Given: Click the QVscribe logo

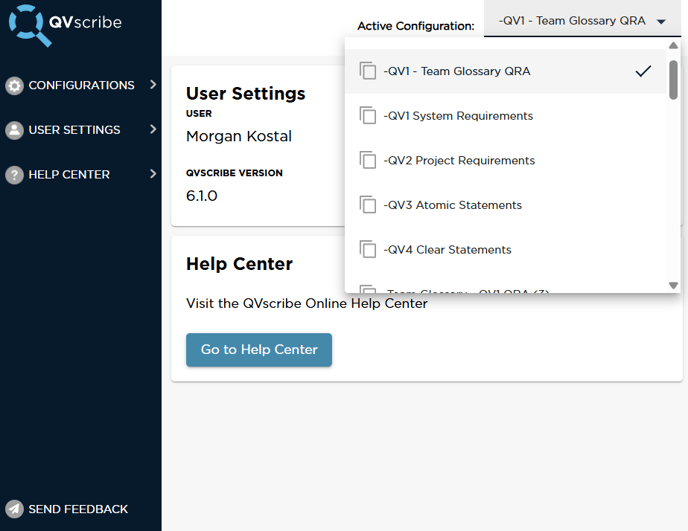Looking at the screenshot, I should point(65,25).
